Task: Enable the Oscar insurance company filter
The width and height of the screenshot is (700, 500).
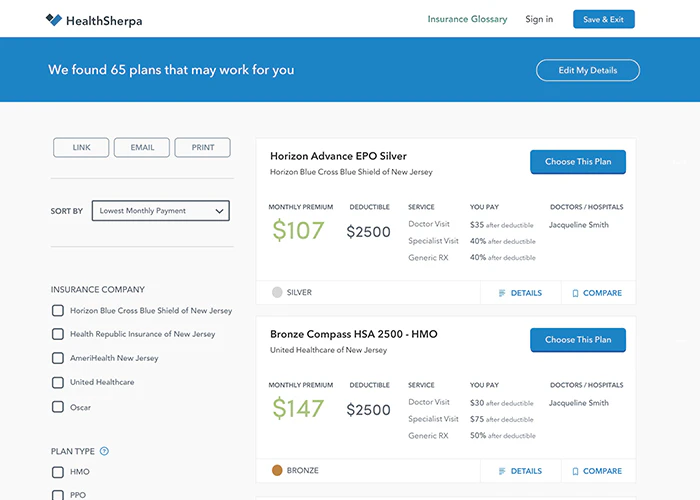Action: pos(58,407)
